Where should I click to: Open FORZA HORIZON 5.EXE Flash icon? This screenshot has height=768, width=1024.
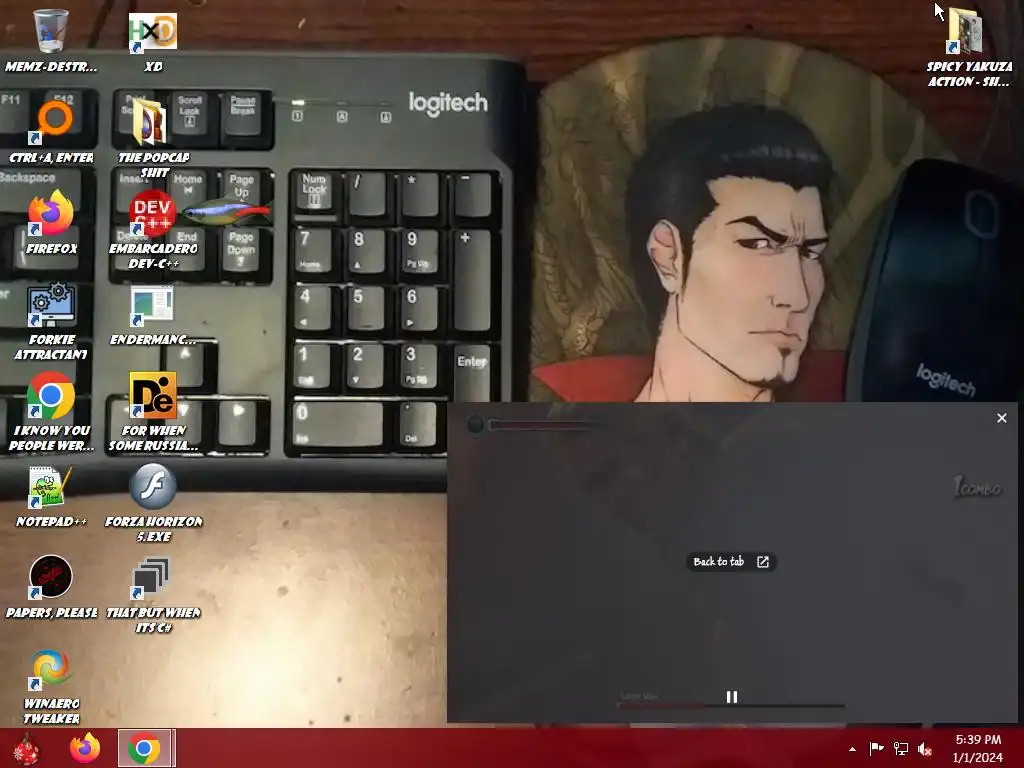pyautogui.click(x=152, y=486)
